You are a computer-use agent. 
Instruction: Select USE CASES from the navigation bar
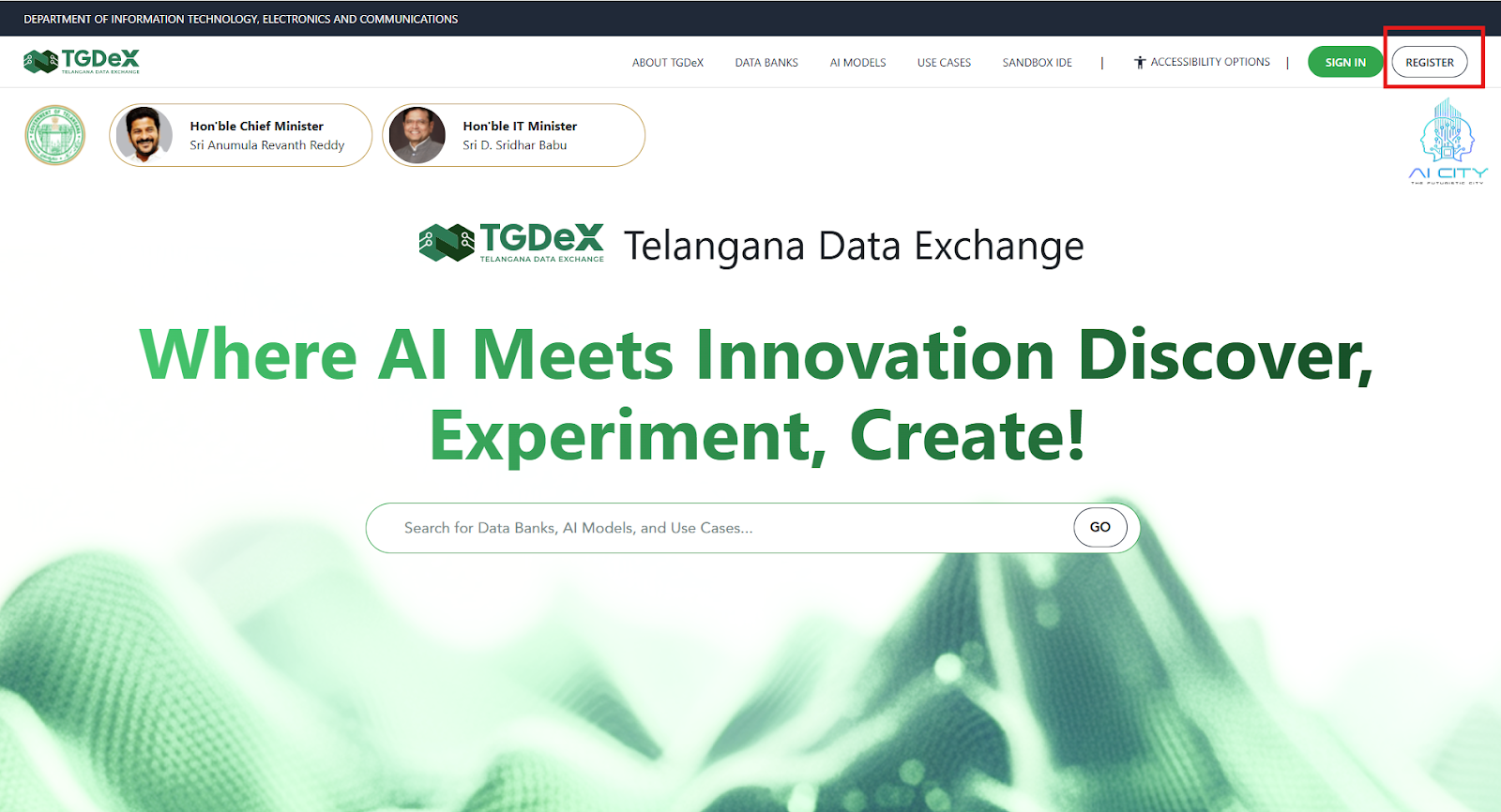(944, 63)
